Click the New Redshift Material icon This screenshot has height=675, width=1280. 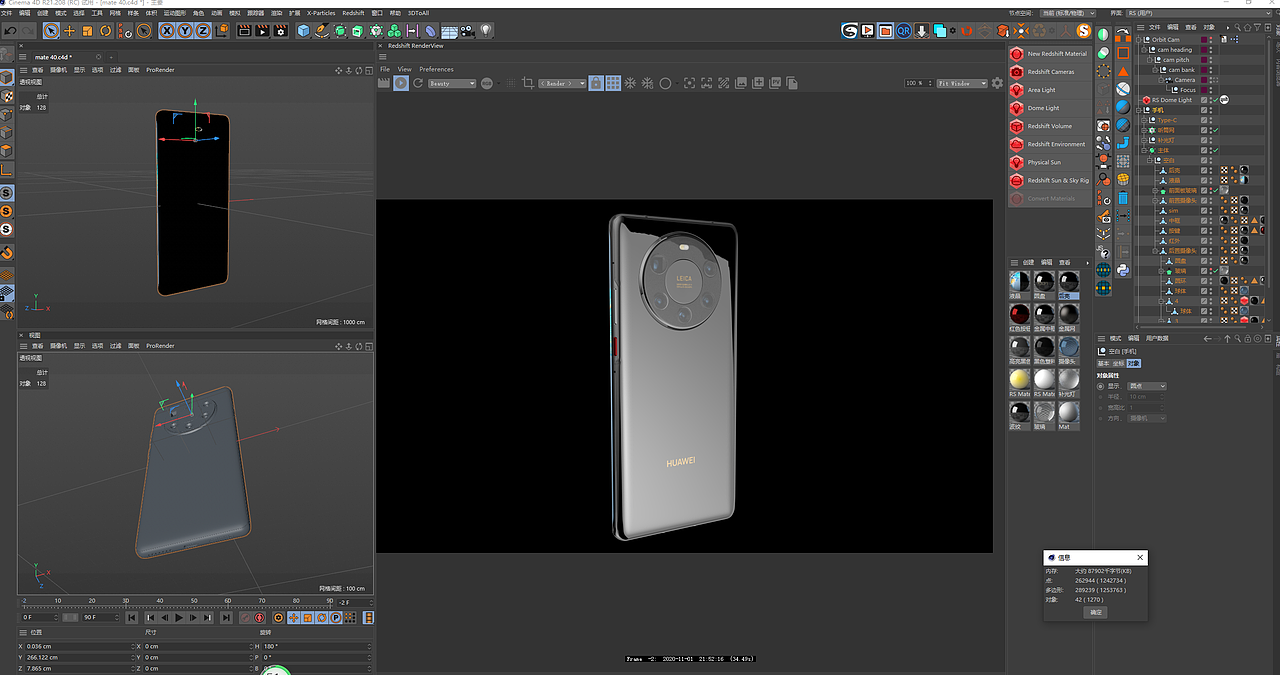click(x=1017, y=54)
